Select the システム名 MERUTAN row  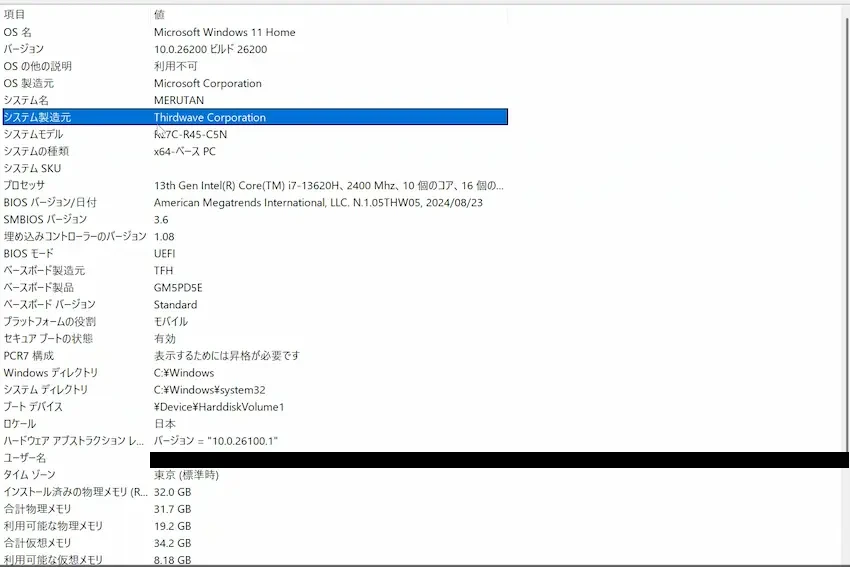pyautogui.click(x=255, y=100)
